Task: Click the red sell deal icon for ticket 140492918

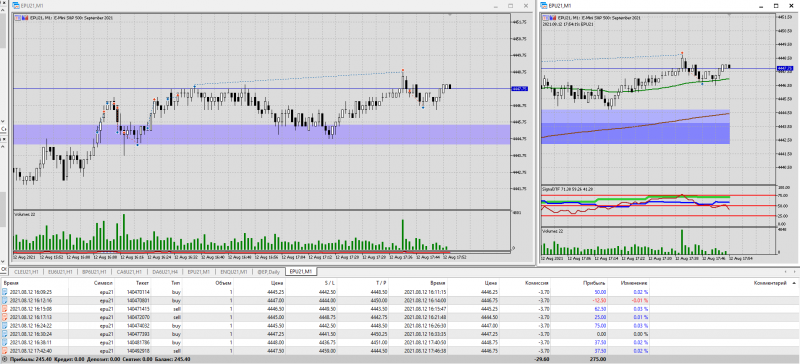Action: [x=5, y=351]
